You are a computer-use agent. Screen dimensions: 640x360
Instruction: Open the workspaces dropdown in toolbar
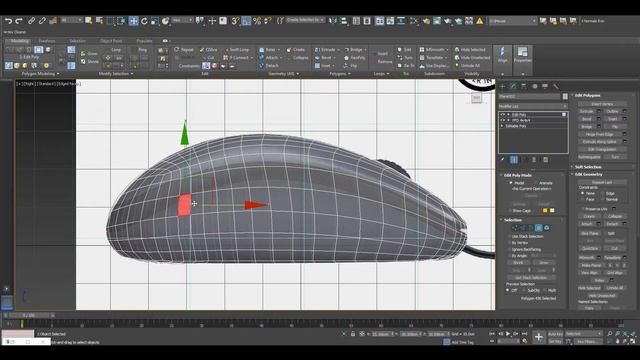coord(513,20)
